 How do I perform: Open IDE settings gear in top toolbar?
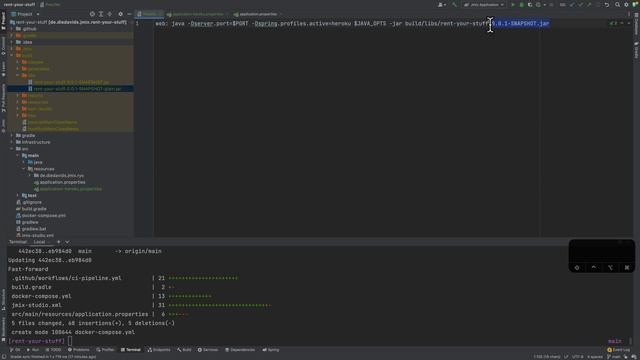click(626, 5)
